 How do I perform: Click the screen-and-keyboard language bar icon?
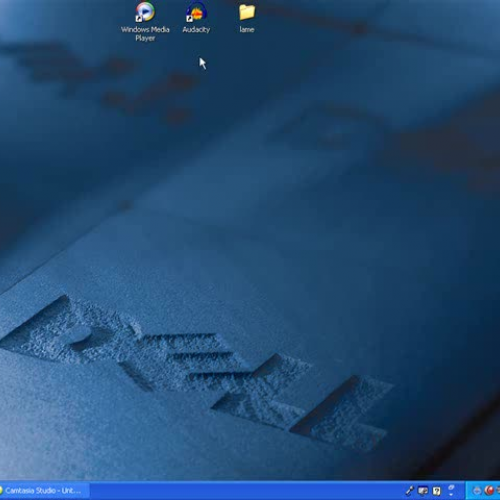click(x=423, y=491)
